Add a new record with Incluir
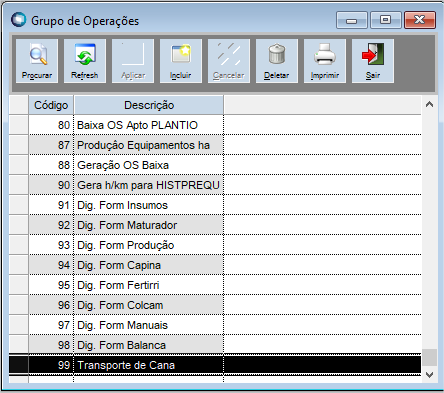Viewport: 444px width, 393px height. 181,61
